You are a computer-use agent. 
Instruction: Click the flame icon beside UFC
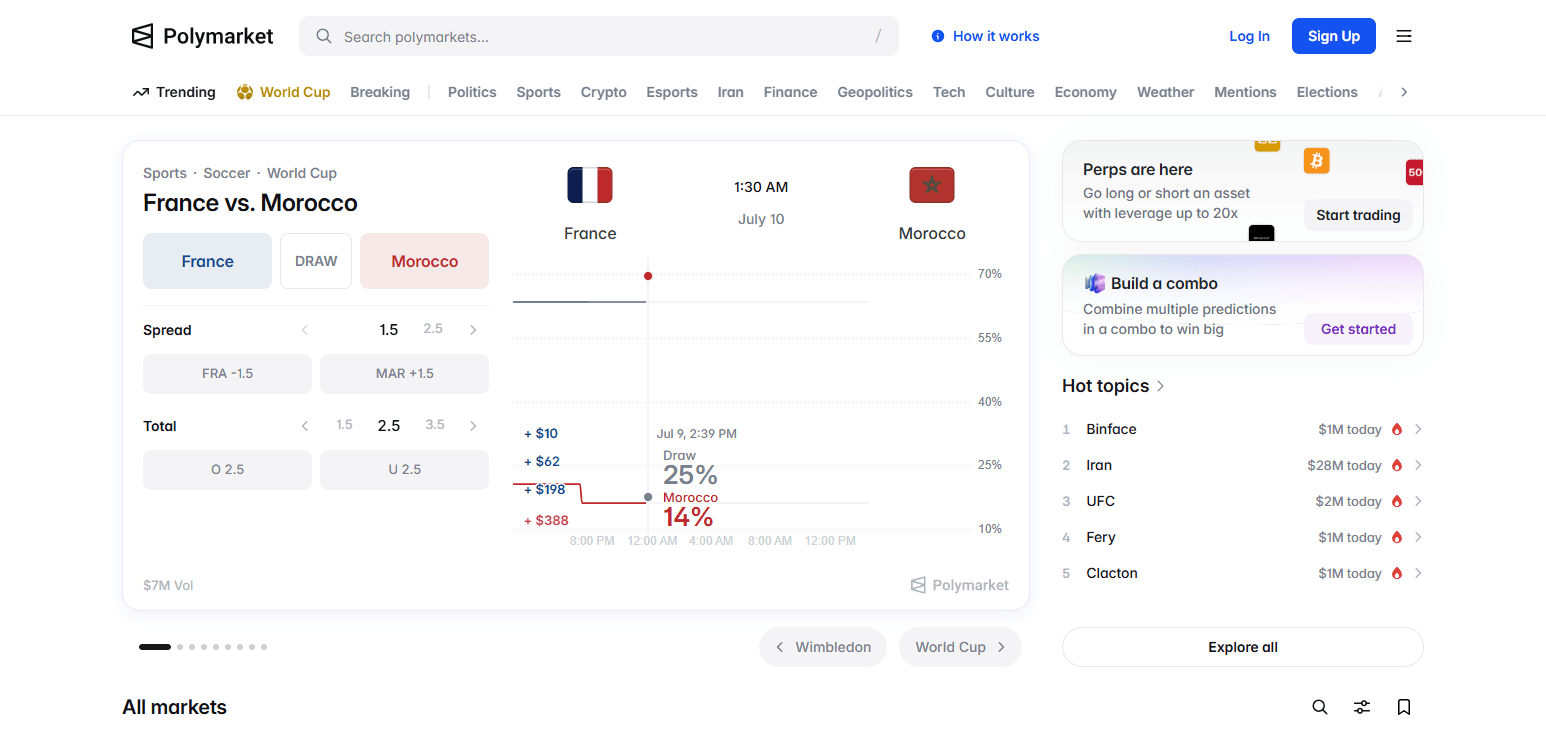(x=1397, y=501)
